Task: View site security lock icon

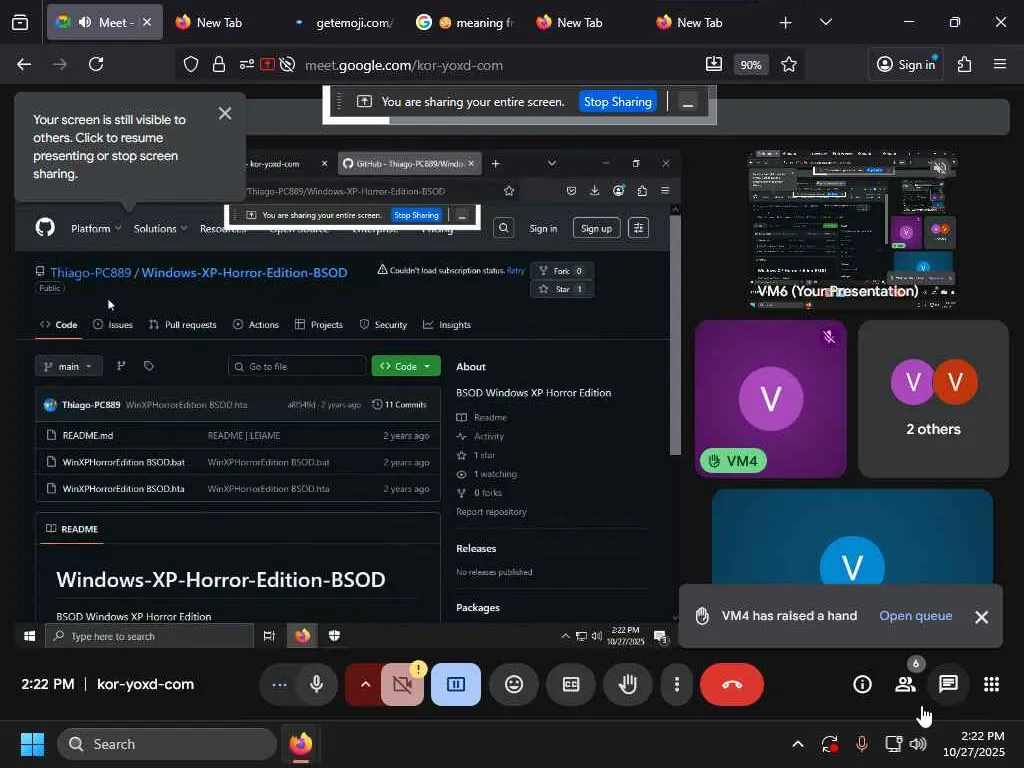Action: click(x=219, y=65)
